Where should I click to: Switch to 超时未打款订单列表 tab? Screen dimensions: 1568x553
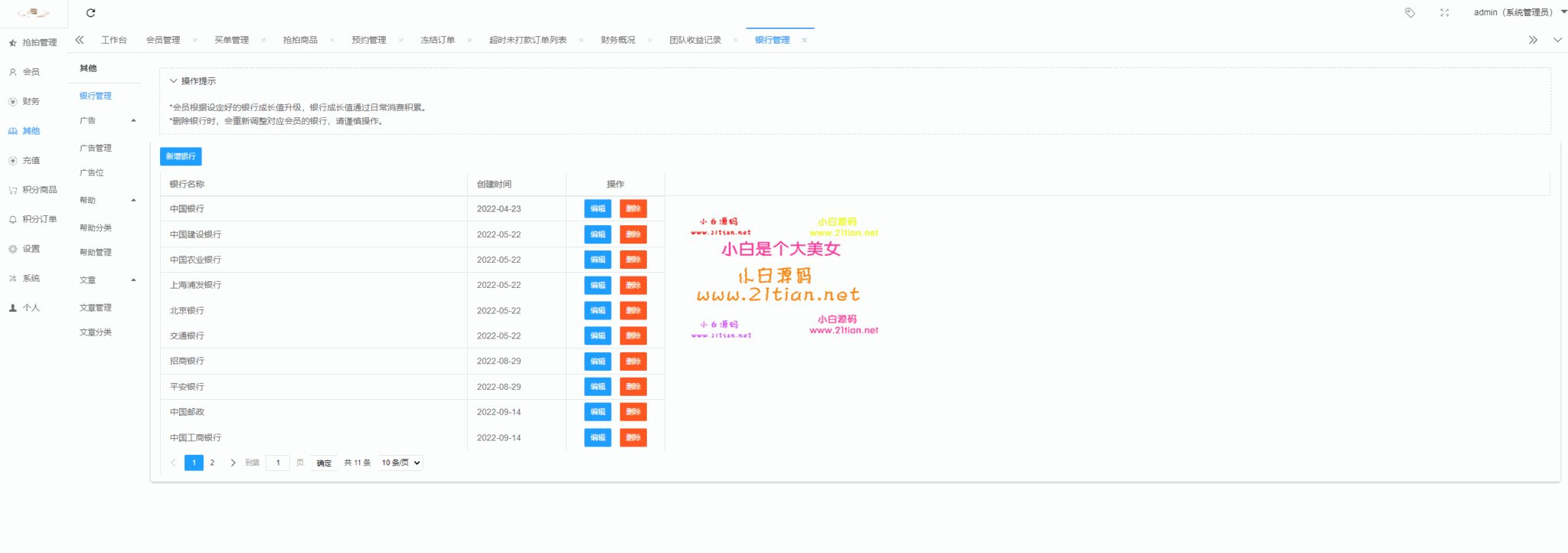click(528, 40)
